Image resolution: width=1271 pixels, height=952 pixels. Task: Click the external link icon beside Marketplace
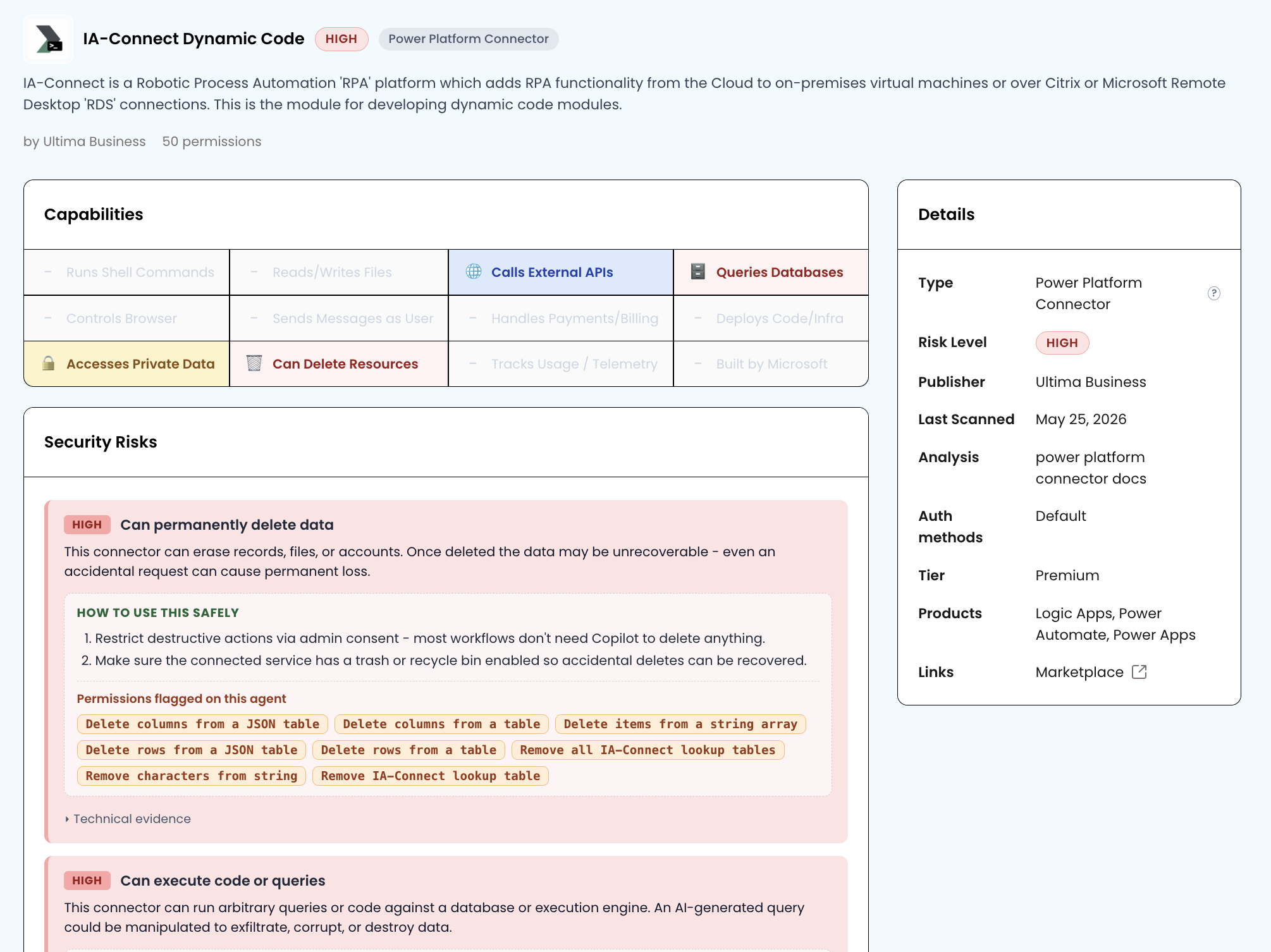pos(1139,672)
